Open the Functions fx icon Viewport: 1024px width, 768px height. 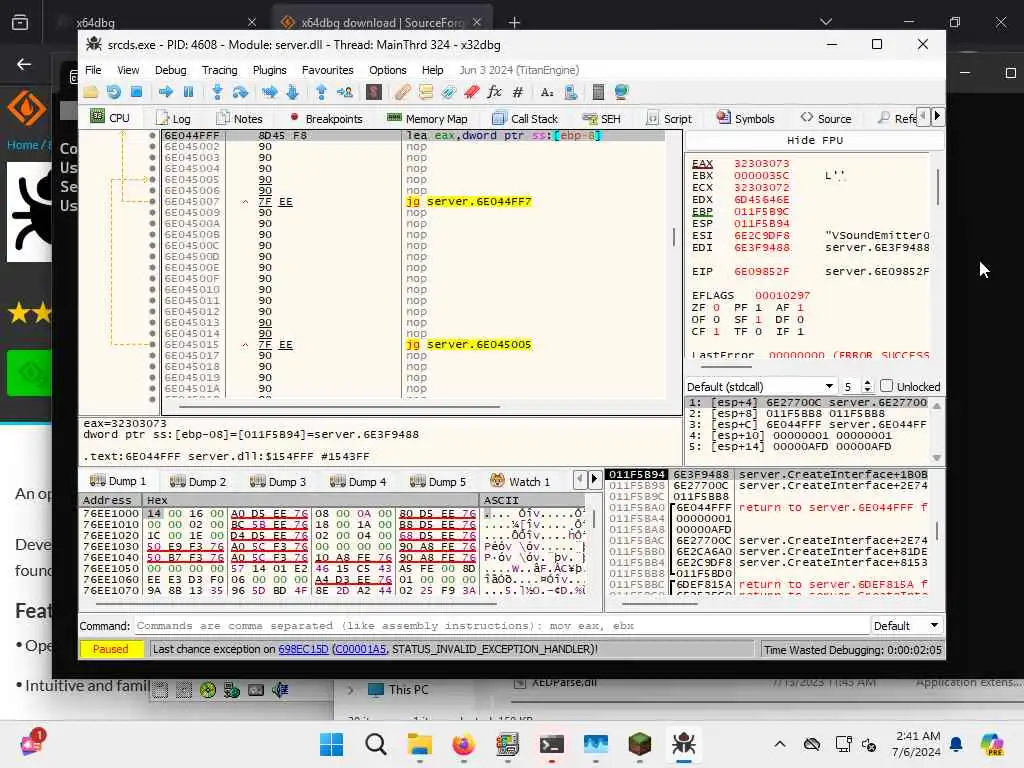click(x=494, y=93)
